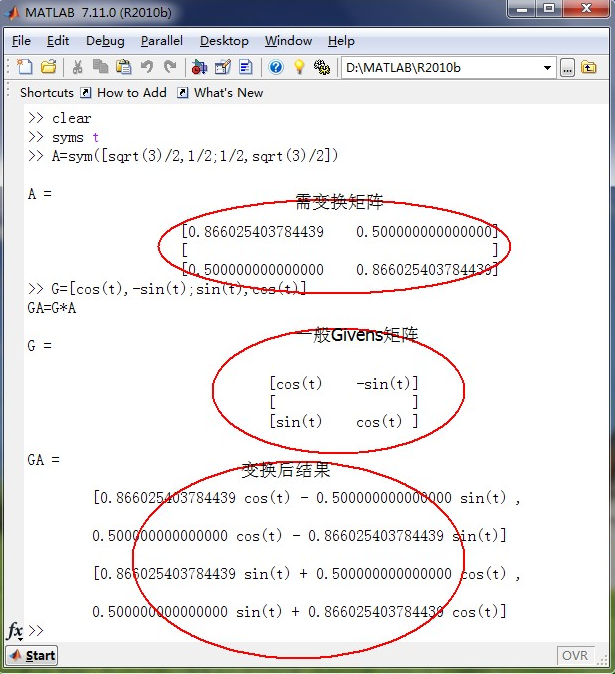The image size is (615, 674).
Task: Open the GUIDE tool icon
Action: [222, 67]
